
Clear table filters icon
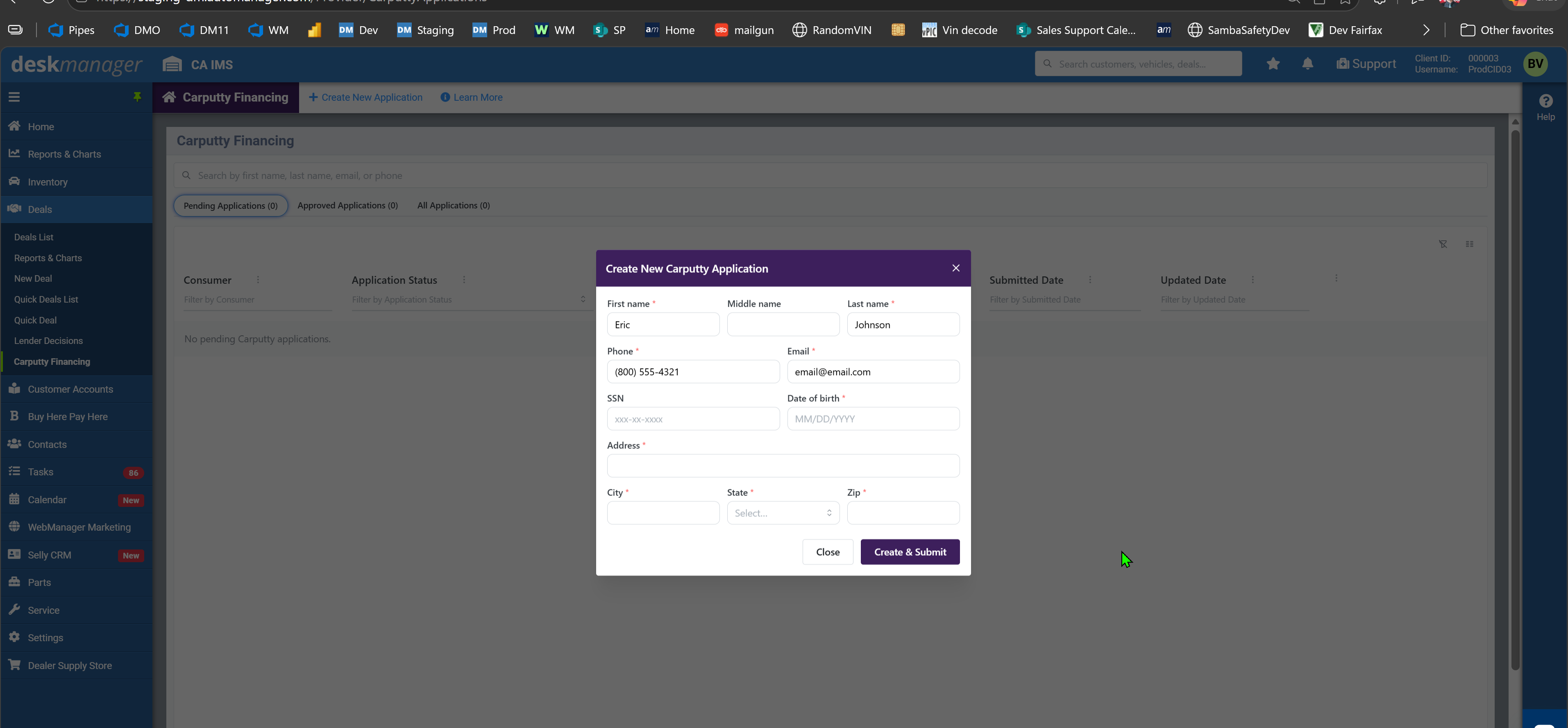coord(1443,244)
